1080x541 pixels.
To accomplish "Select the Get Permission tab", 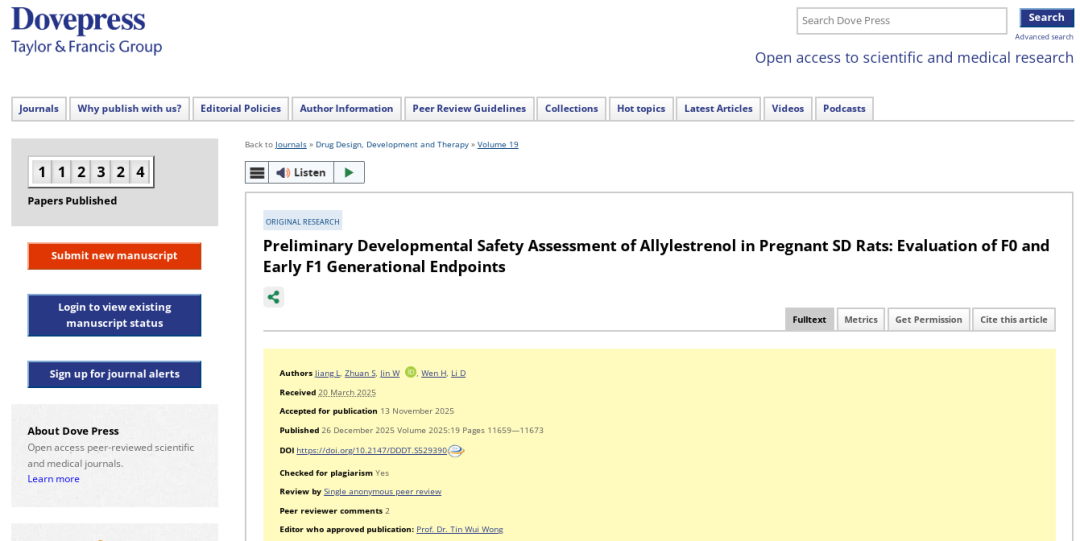I will [x=928, y=320].
